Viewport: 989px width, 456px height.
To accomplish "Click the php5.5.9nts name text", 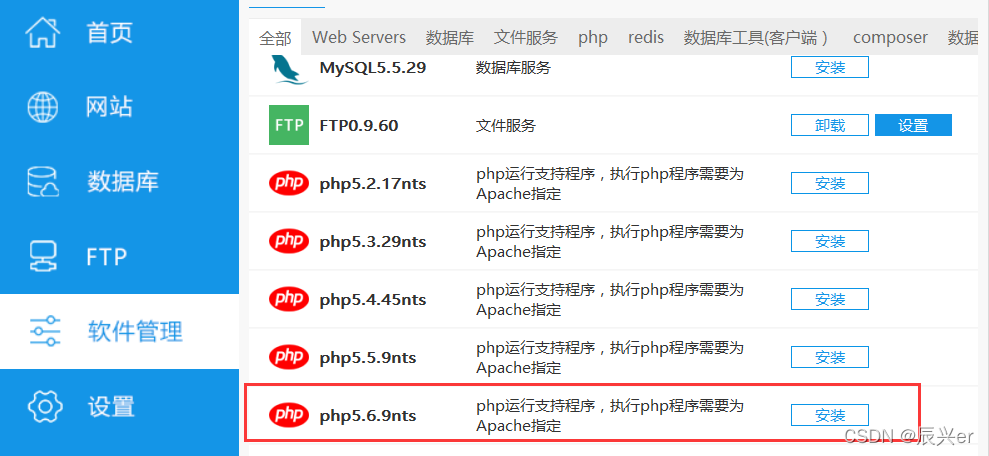I will pyautogui.click(x=368, y=358).
